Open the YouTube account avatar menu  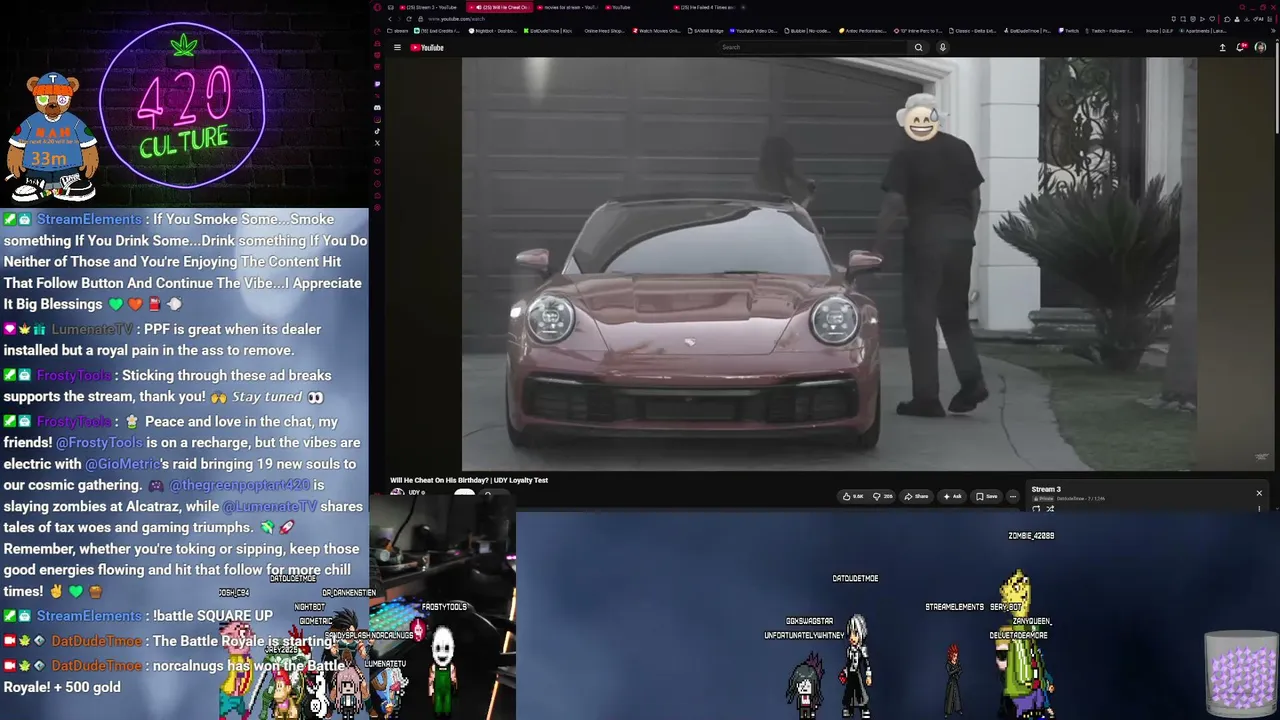pyautogui.click(x=1260, y=47)
